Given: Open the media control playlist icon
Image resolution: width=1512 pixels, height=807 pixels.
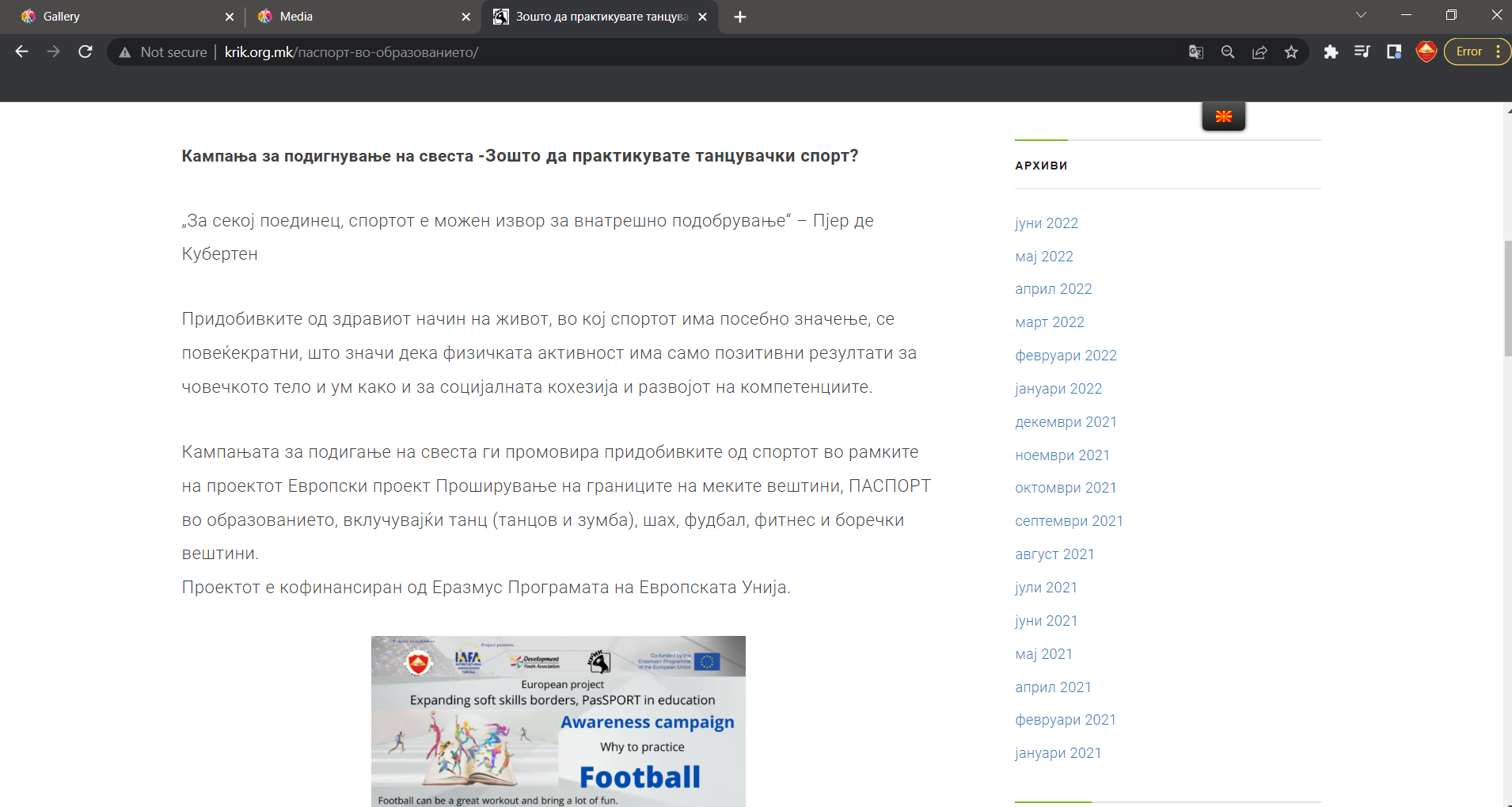Looking at the screenshot, I should click(x=1362, y=52).
